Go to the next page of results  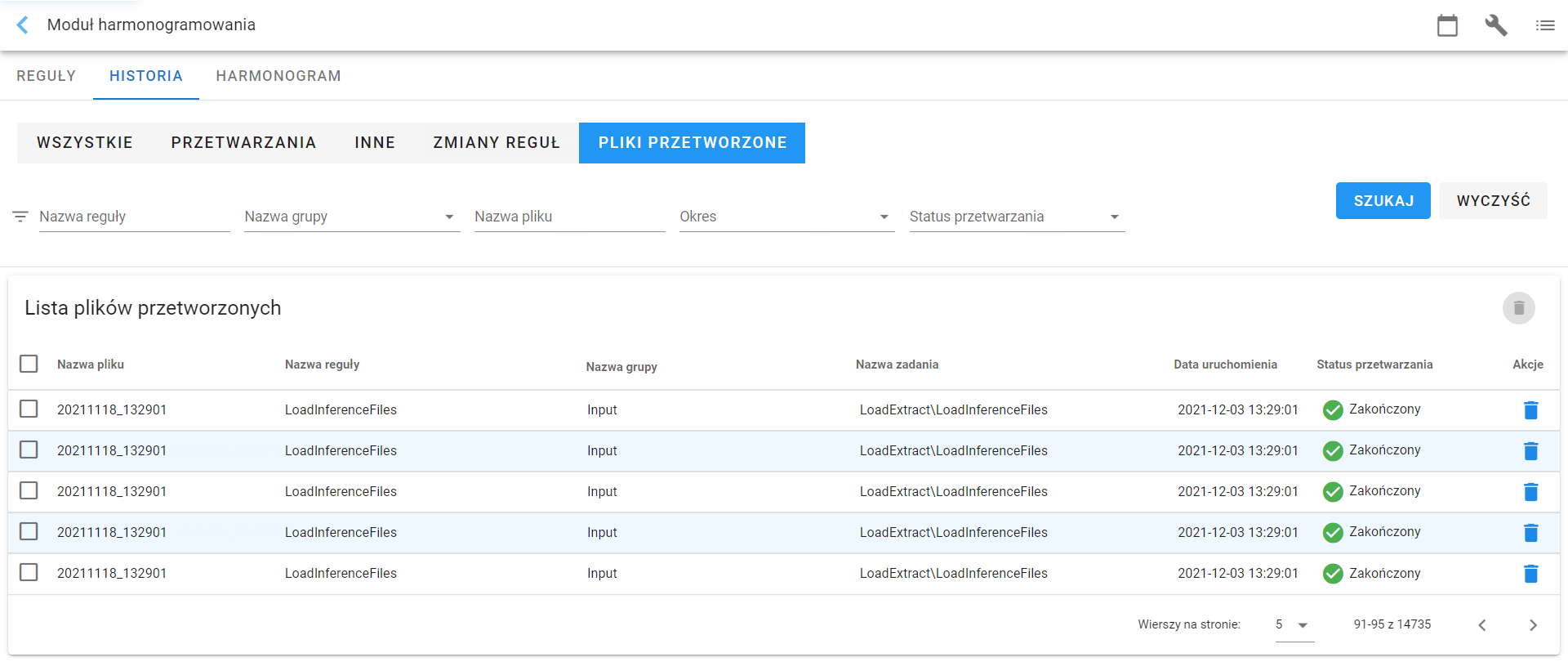(x=1533, y=625)
